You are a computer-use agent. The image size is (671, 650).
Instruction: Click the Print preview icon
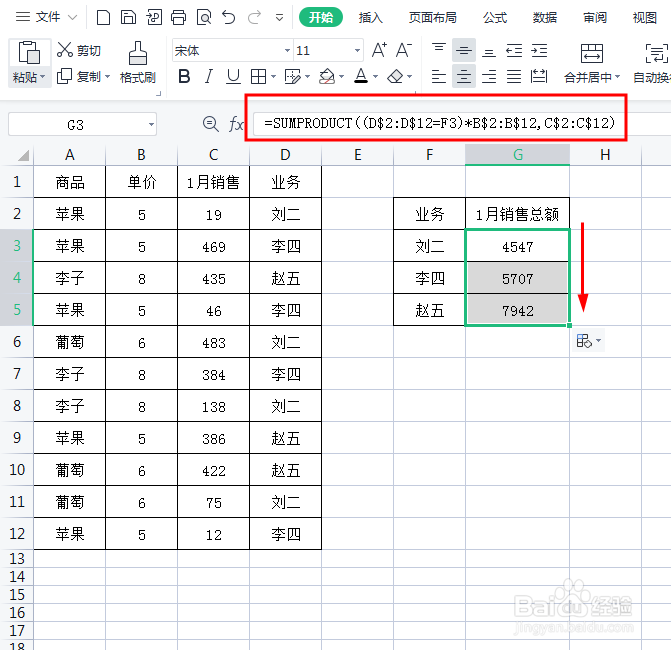pos(204,18)
